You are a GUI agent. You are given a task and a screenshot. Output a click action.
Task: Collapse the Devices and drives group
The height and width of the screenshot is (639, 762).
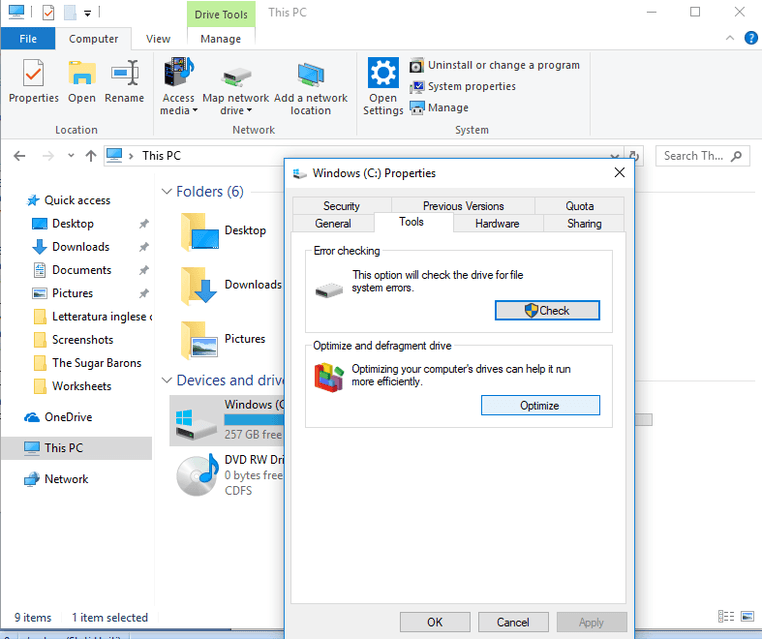pyautogui.click(x=167, y=380)
